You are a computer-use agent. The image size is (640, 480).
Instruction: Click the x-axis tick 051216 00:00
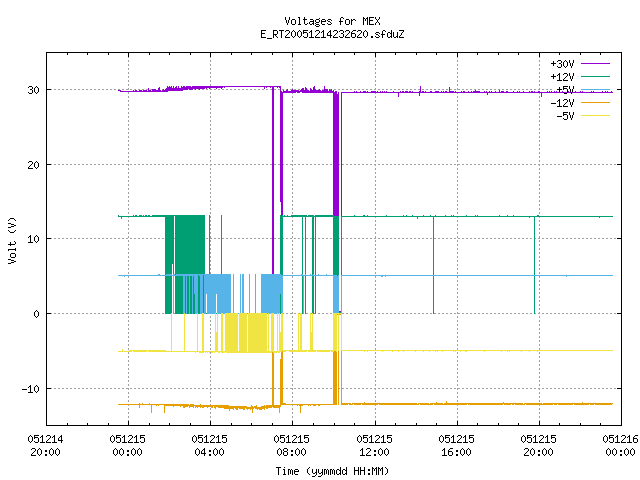pos(620,446)
